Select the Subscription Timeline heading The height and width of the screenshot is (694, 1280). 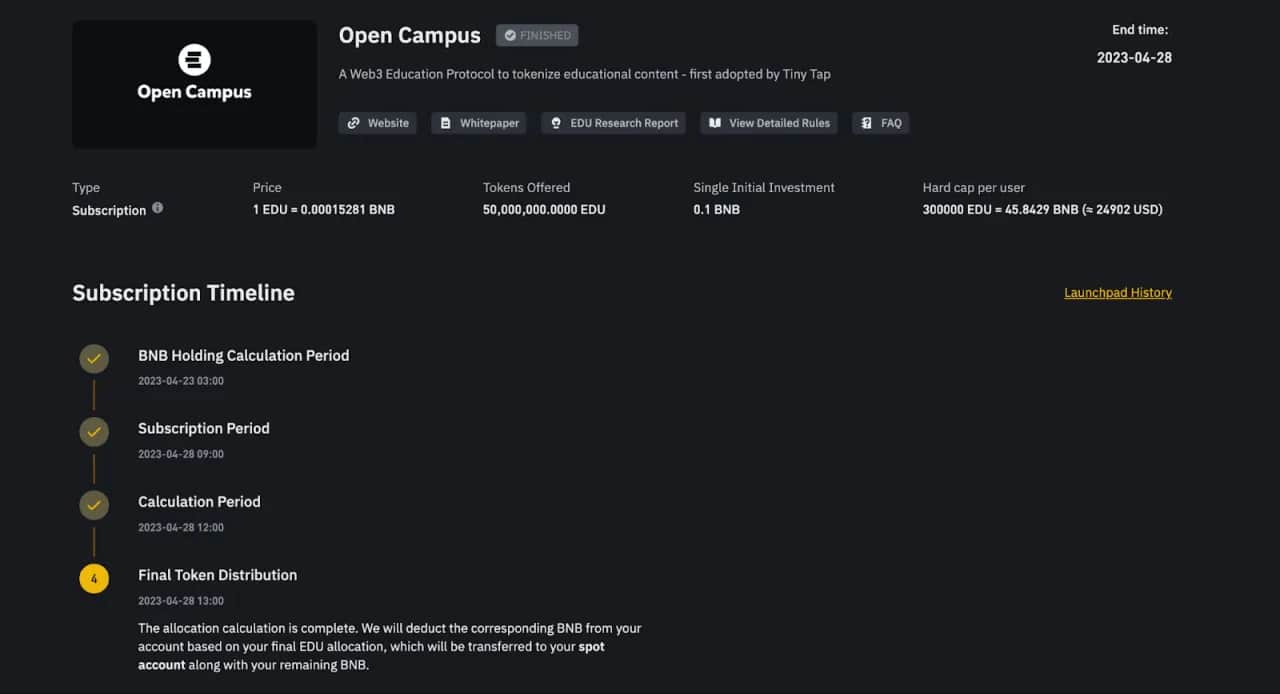click(x=183, y=292)
